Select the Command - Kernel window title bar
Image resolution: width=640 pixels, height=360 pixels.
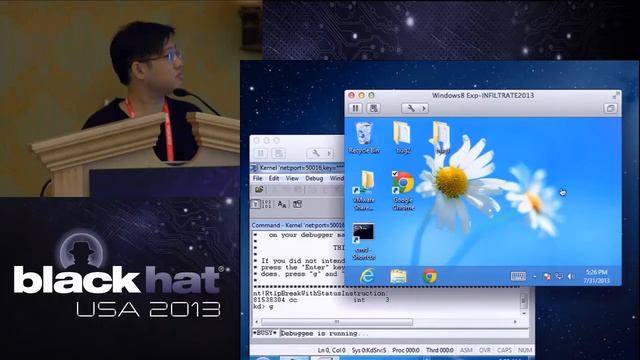pos(298,225)
